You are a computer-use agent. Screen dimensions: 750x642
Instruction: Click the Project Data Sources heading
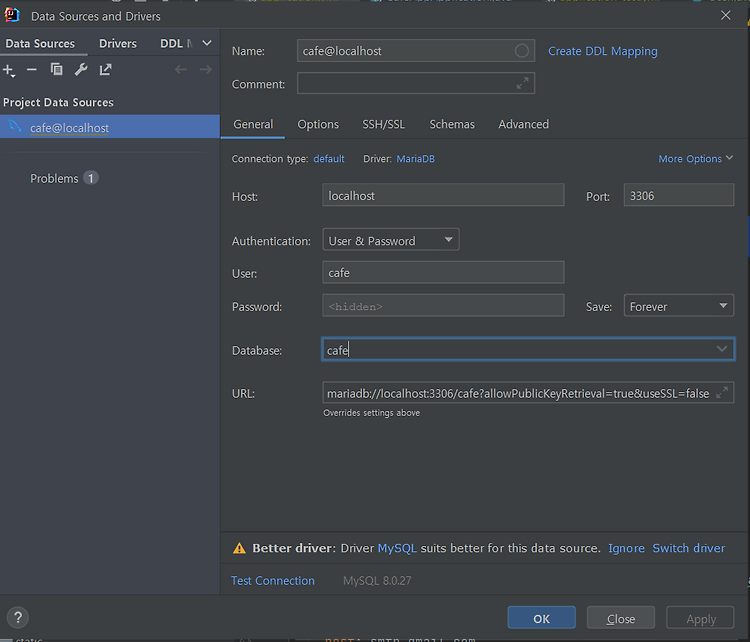[58, 103]
